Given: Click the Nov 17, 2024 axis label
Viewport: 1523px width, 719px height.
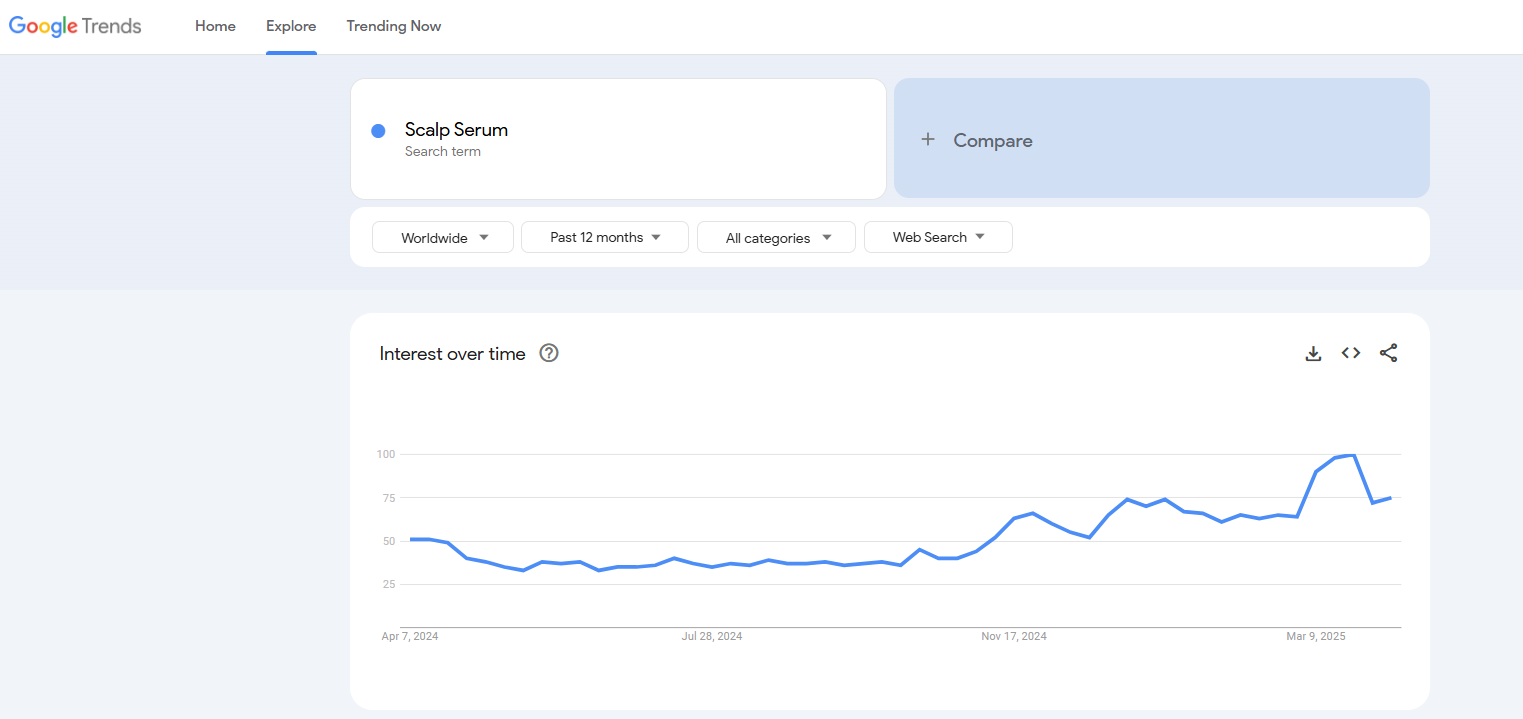Looking at the screenshot, I should [x=1014, y=636].
